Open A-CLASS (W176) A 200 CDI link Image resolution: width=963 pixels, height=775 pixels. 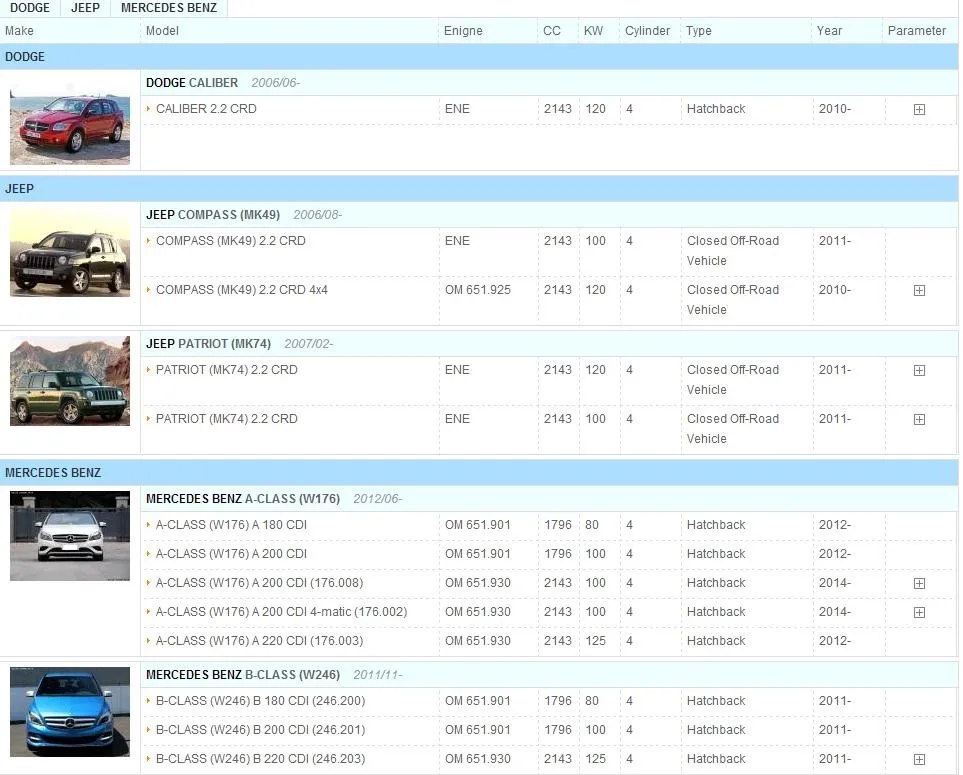(x=231, y=554)
